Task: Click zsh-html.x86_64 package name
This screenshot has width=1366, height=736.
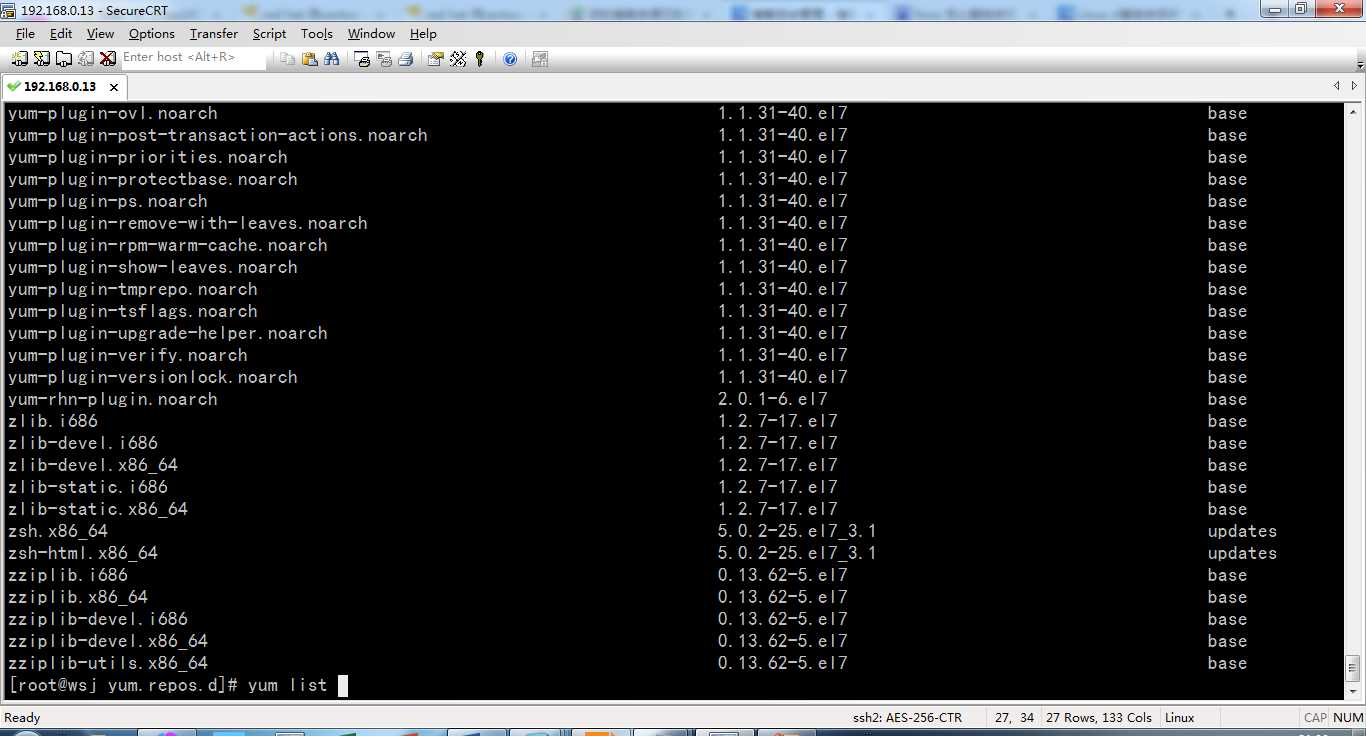Action: pyautogui.click(x=83, y=553)
